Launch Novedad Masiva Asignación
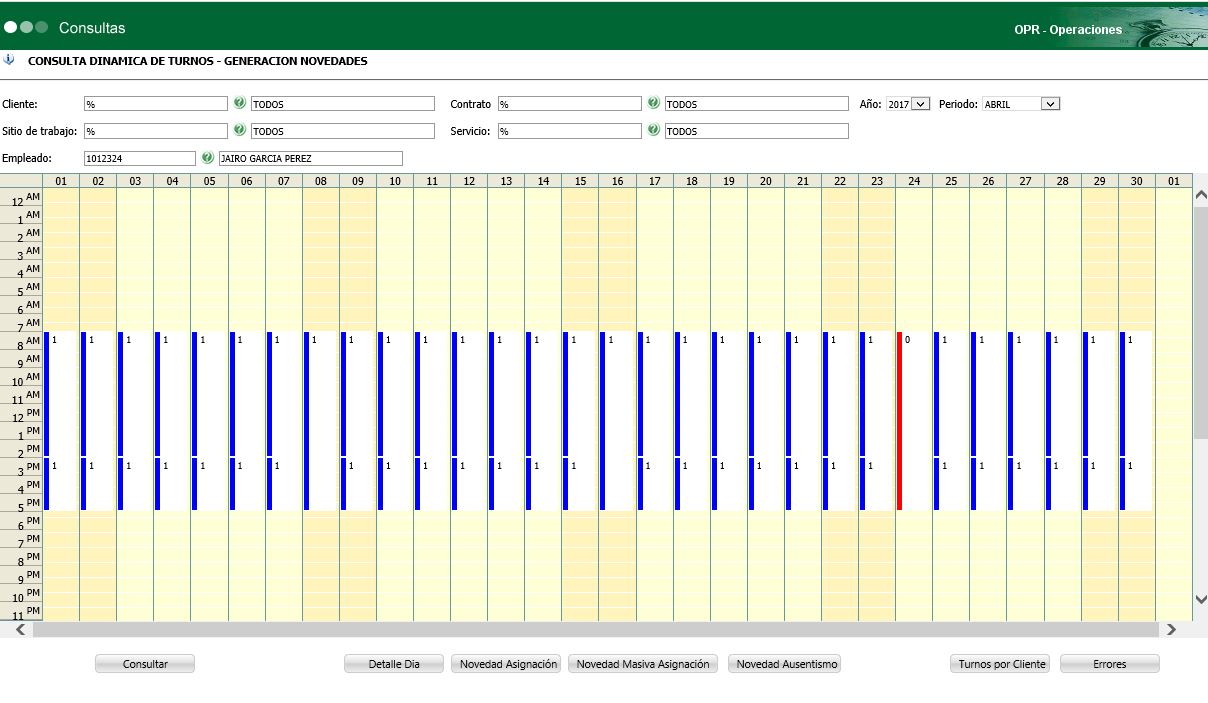1208x703 pixels. [642, 664]
